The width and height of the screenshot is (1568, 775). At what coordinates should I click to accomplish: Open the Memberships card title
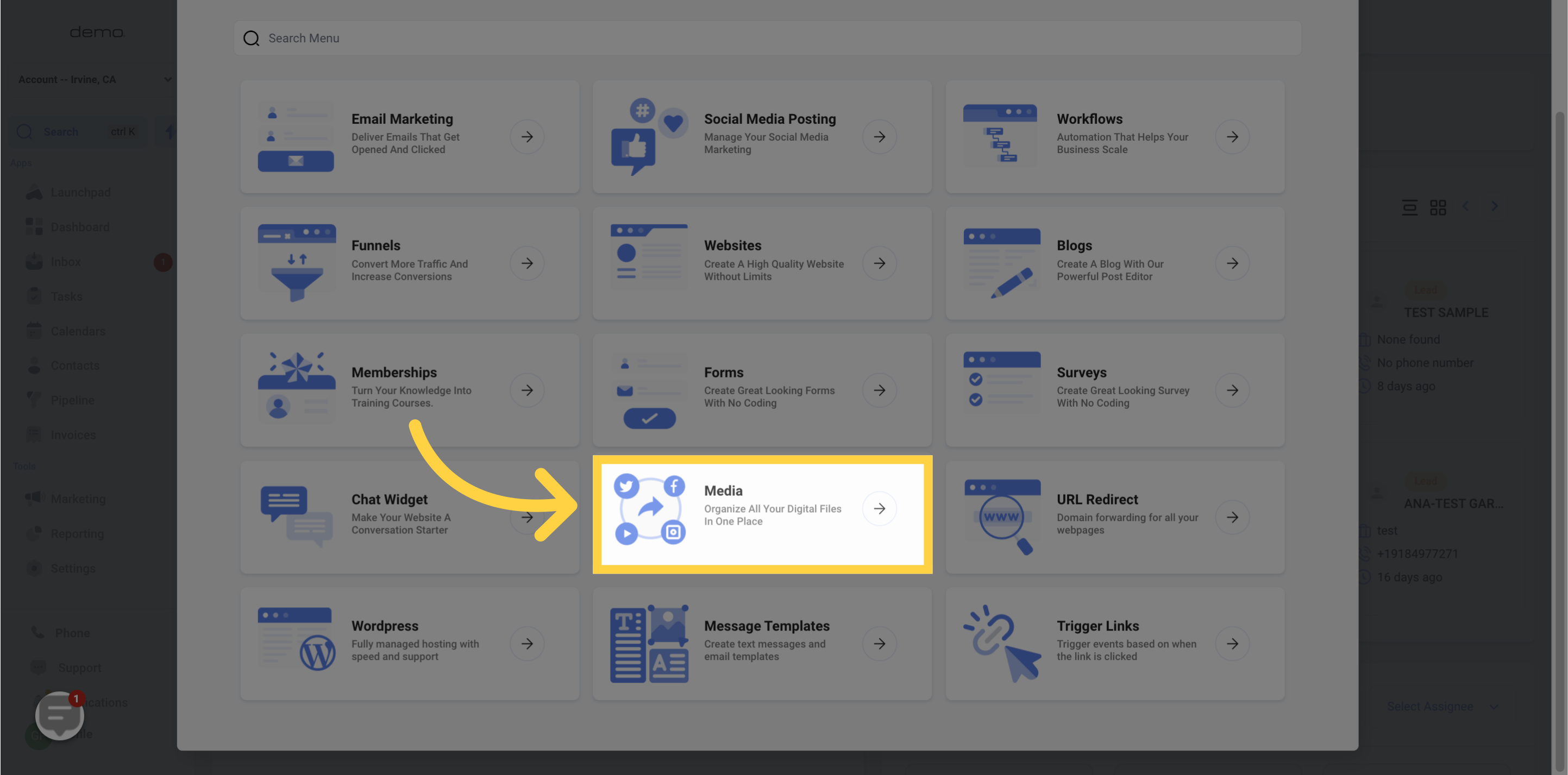(x=394, y=372)
